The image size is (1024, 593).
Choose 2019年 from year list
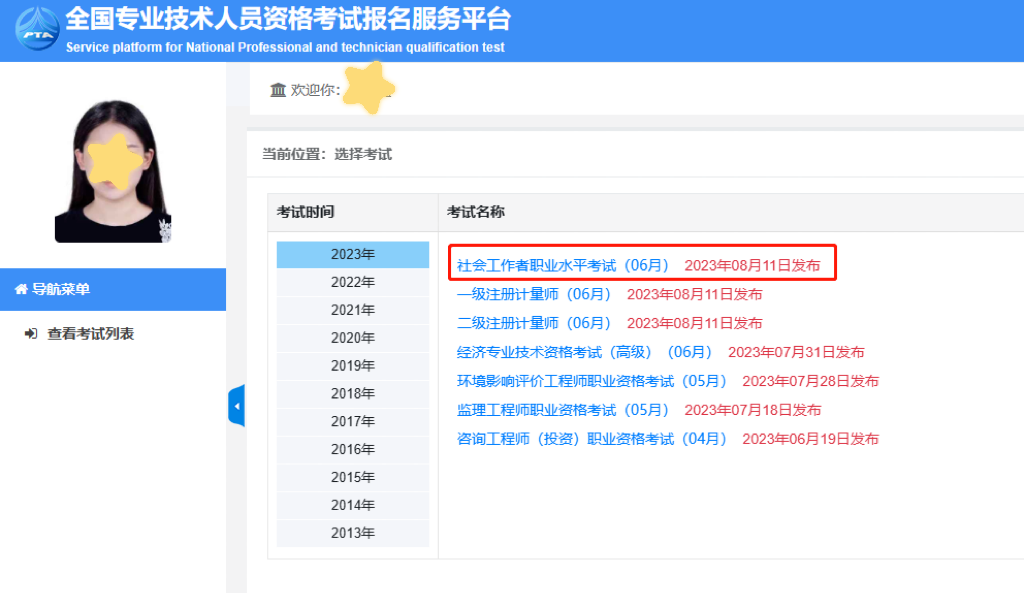click(352, 366)
